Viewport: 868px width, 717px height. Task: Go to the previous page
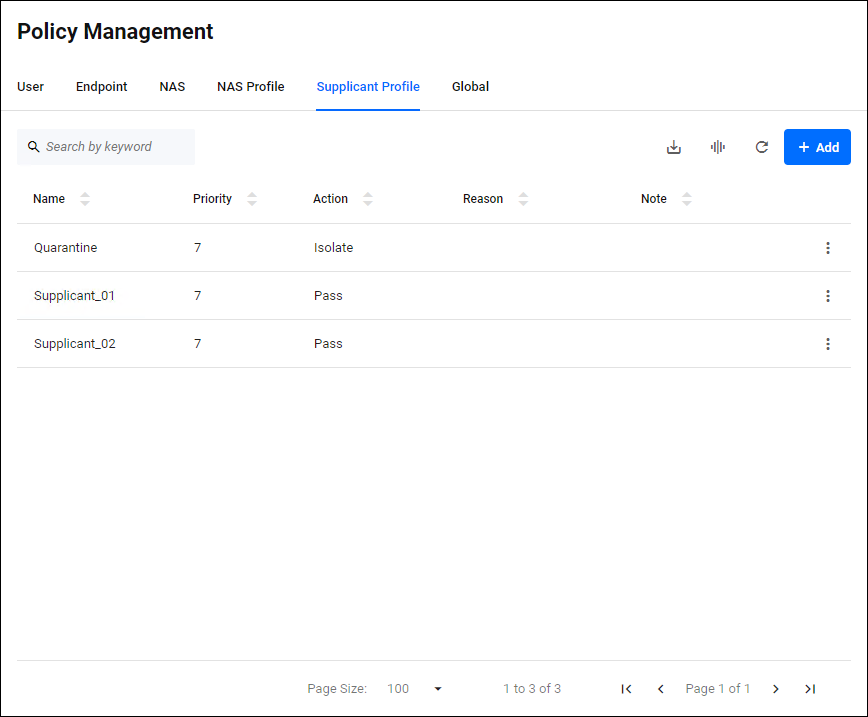click(661, 689)
